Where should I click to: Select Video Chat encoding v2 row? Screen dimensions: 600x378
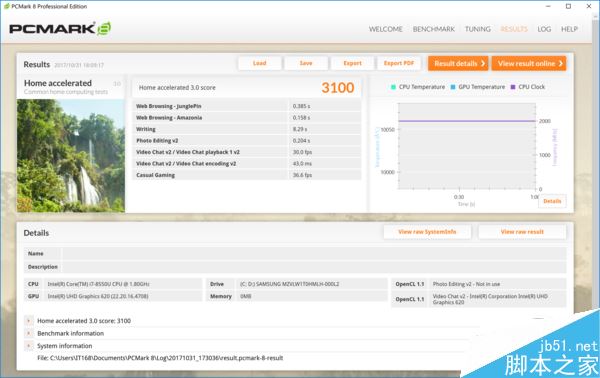246,163
